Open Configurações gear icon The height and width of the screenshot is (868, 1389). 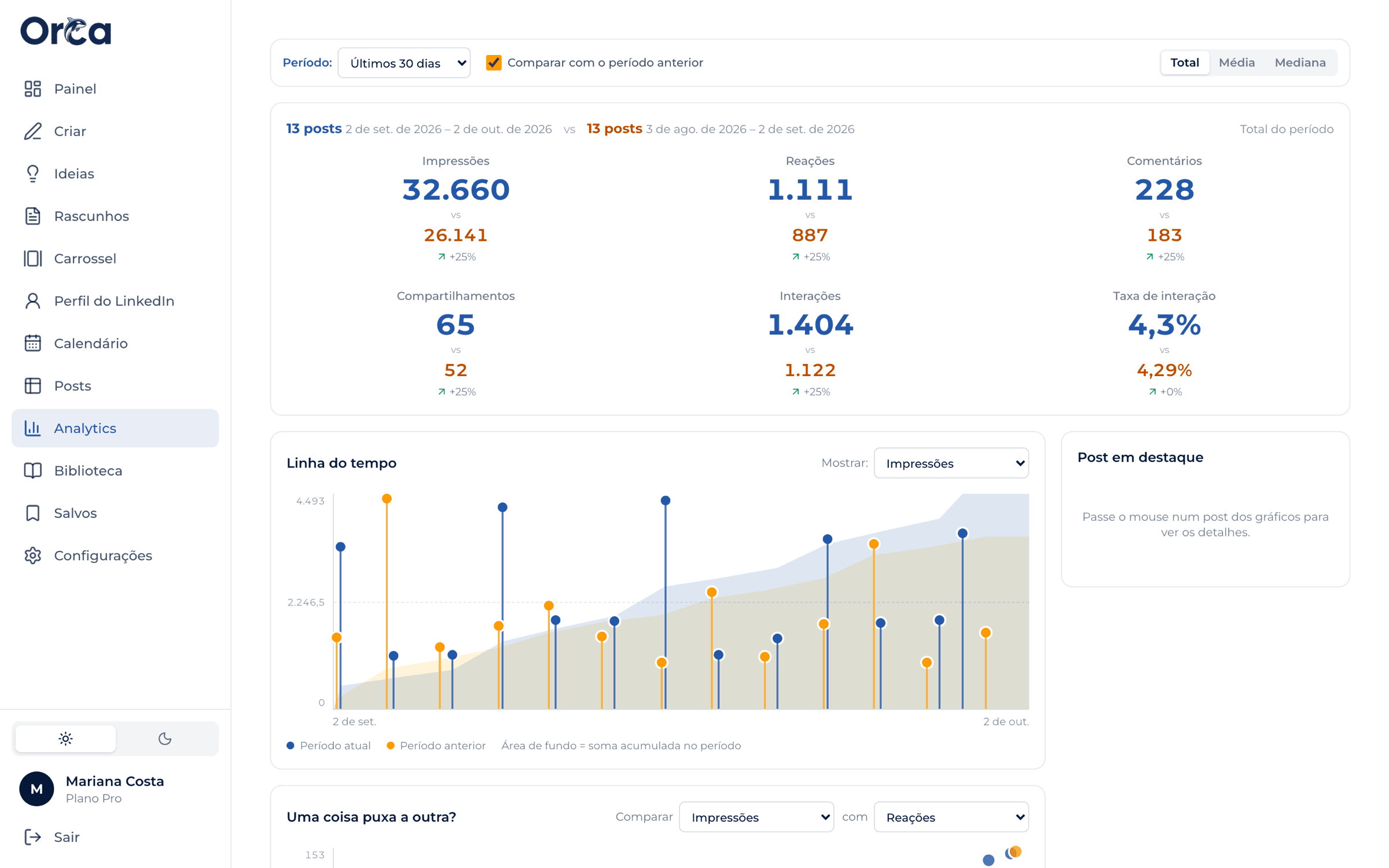pyautogui.click(x=33, y=556)
